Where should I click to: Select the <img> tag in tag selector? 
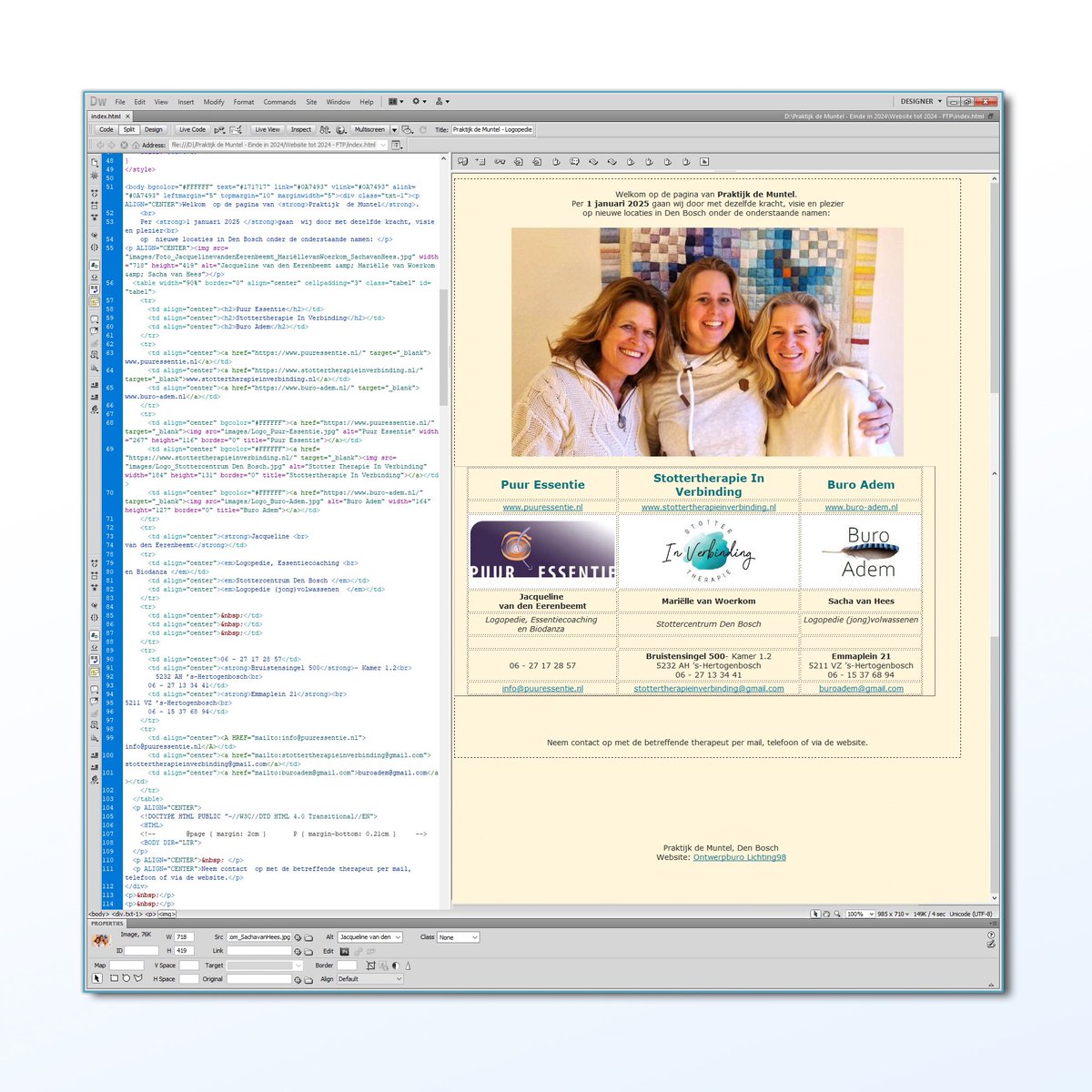point(167,914)
